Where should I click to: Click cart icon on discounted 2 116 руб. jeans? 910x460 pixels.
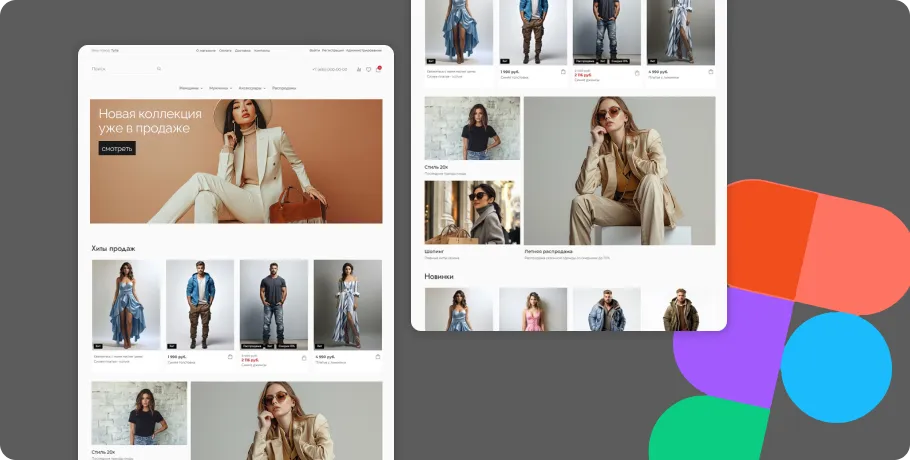click(x=303, y=356)
